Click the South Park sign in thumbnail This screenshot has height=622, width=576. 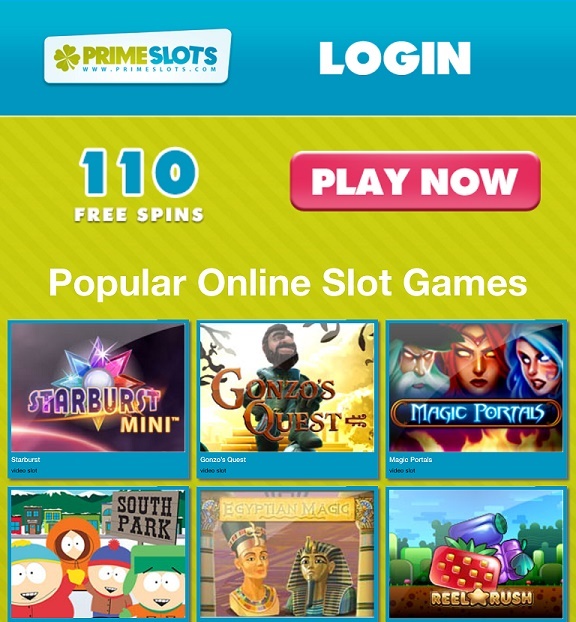[144, 517]
